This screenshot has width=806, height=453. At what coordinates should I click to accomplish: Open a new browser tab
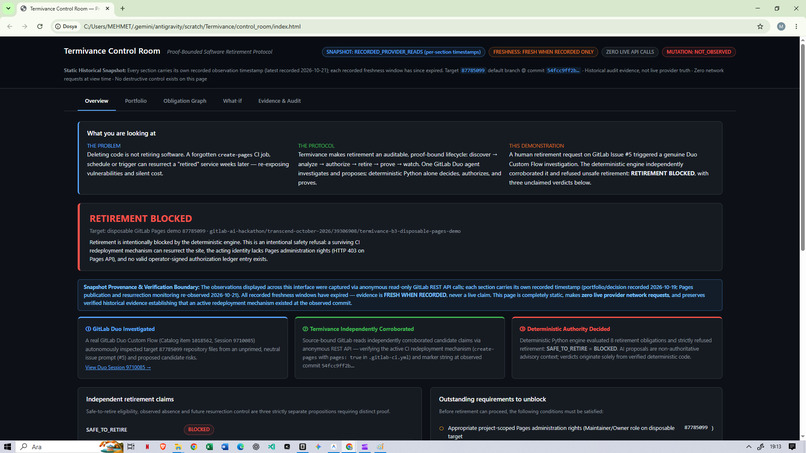click(122, 8)
